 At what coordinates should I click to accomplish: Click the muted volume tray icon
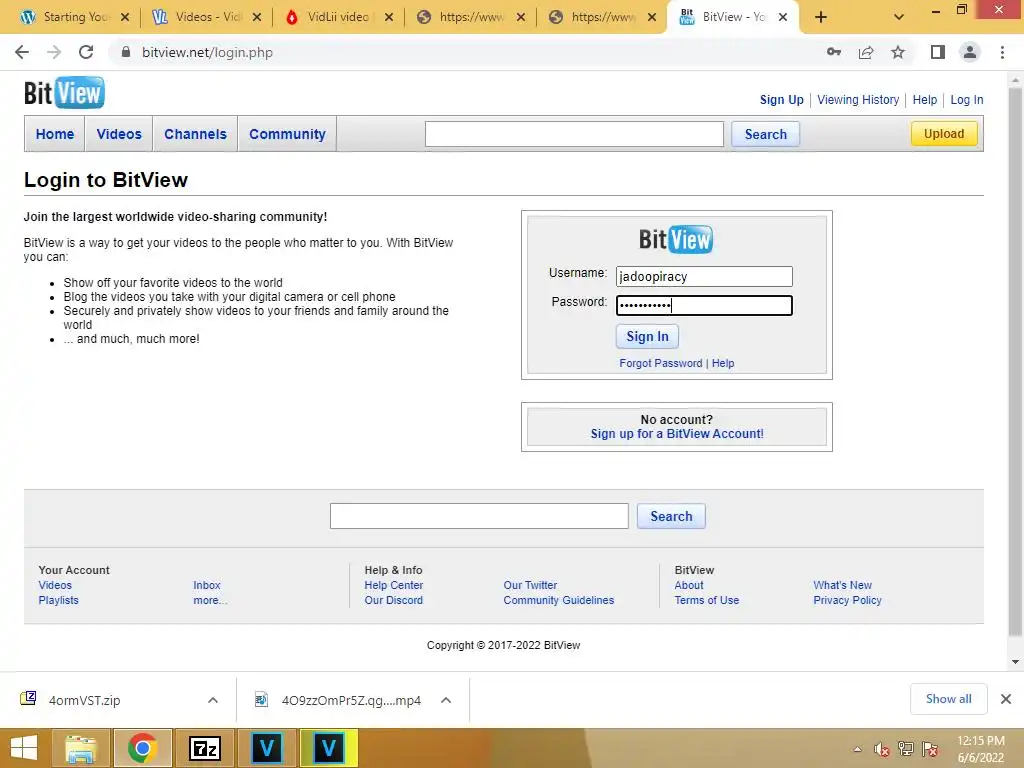click(882, 749)
